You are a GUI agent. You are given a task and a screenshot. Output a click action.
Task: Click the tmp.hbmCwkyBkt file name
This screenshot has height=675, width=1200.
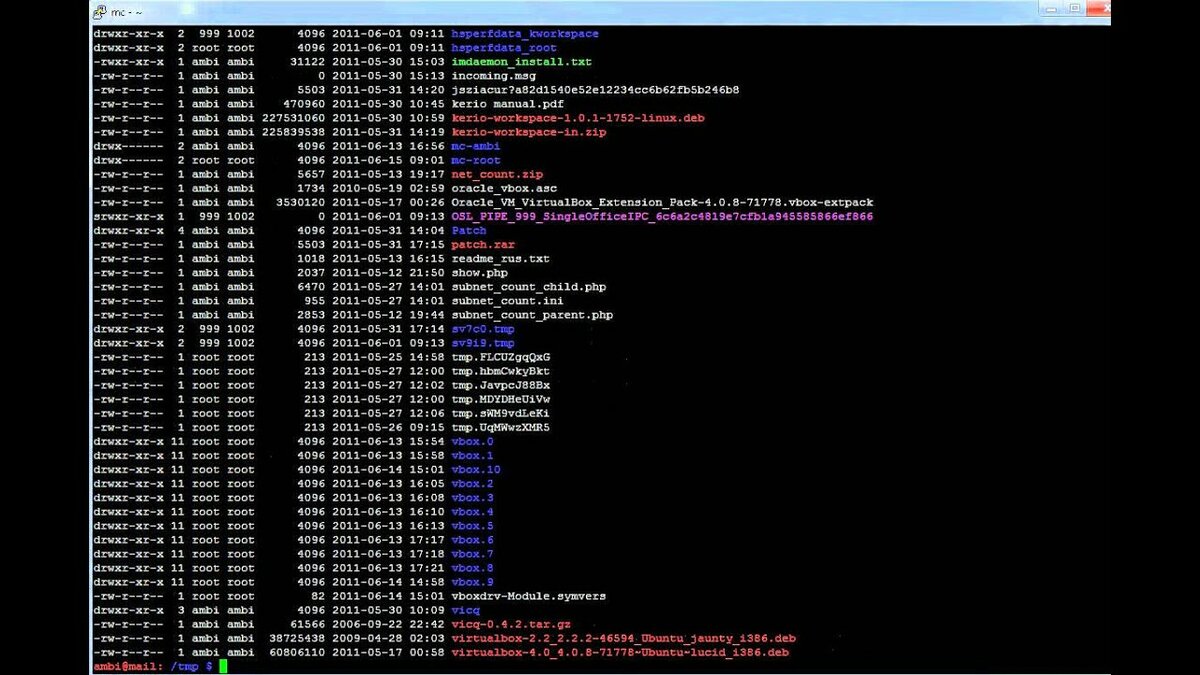(501, 371)
